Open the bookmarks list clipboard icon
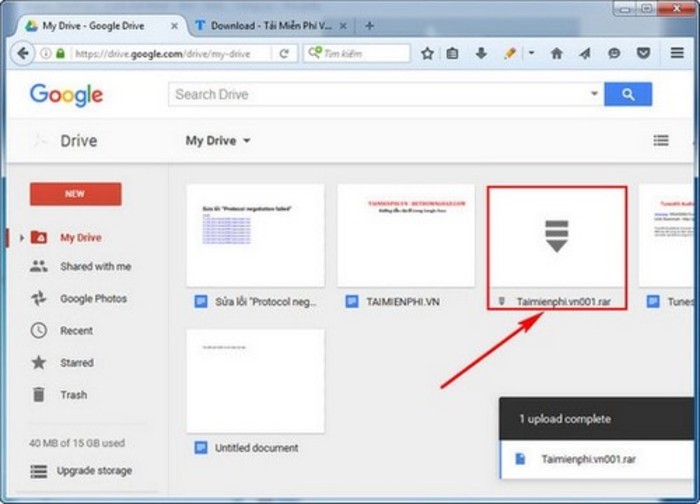 coord(452,54)
